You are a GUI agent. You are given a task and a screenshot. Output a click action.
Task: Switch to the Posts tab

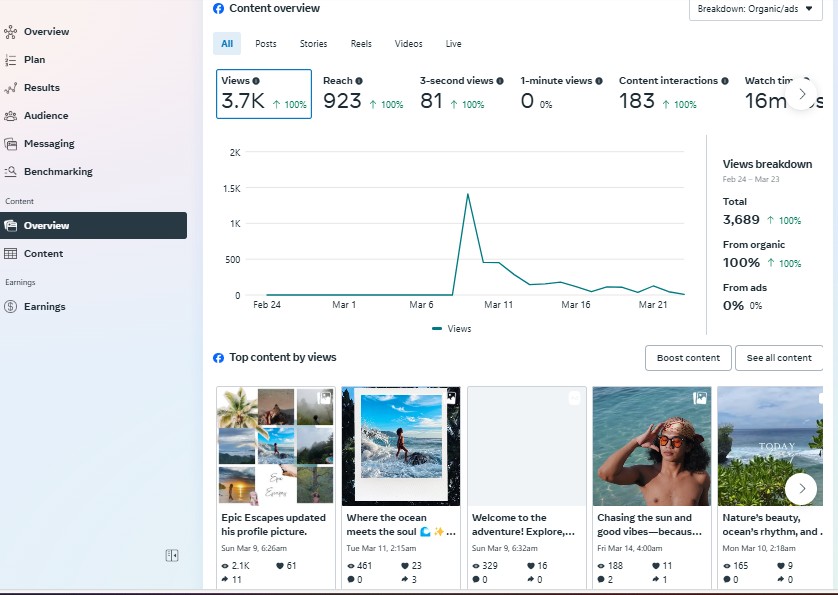click(x=266, y=44)
